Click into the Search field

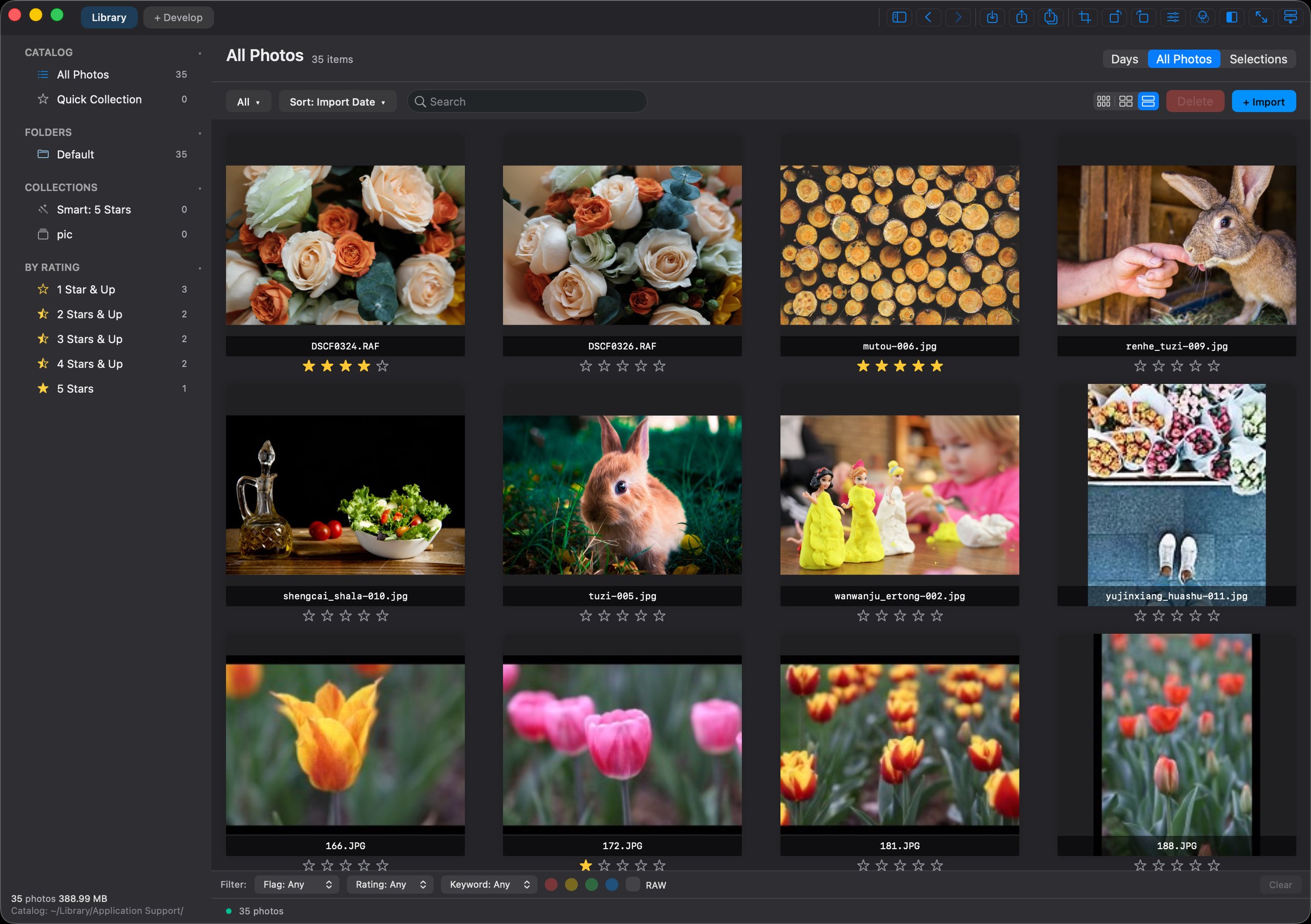(527, 101)
